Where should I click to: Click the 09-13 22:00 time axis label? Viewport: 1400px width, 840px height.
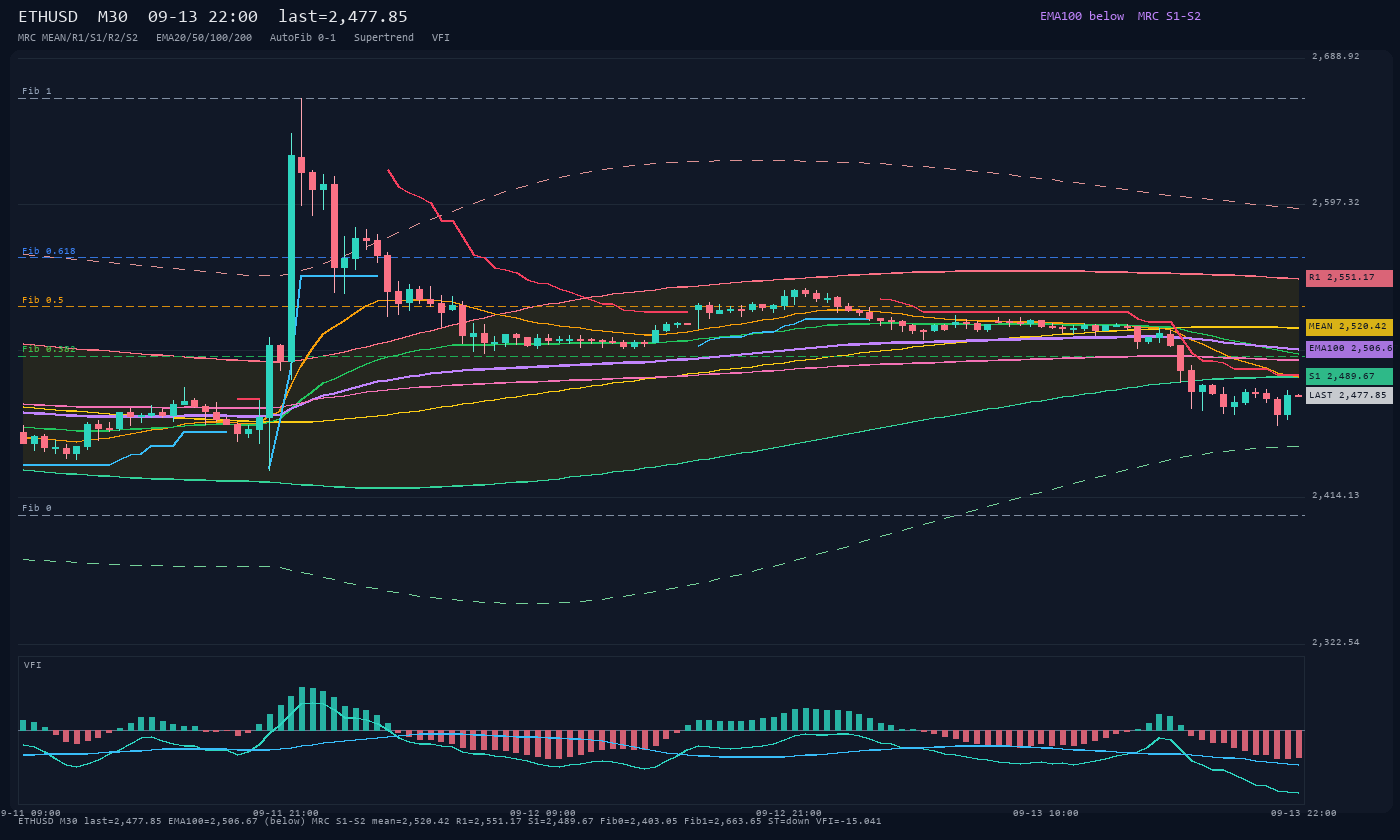click(x=1303, y=813)
